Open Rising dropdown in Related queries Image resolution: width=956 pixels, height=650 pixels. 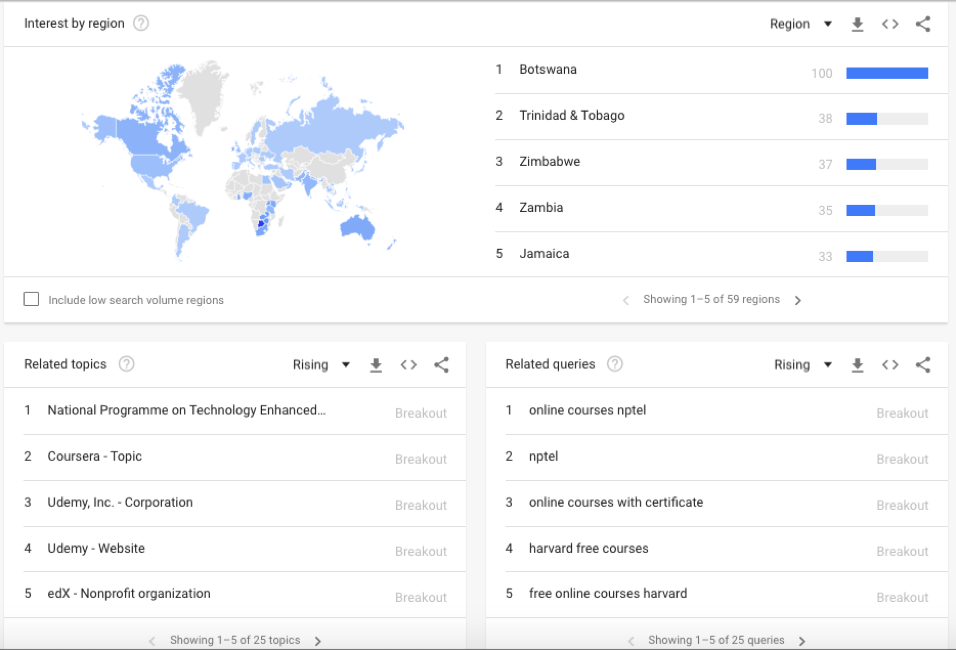coord(802,365)
